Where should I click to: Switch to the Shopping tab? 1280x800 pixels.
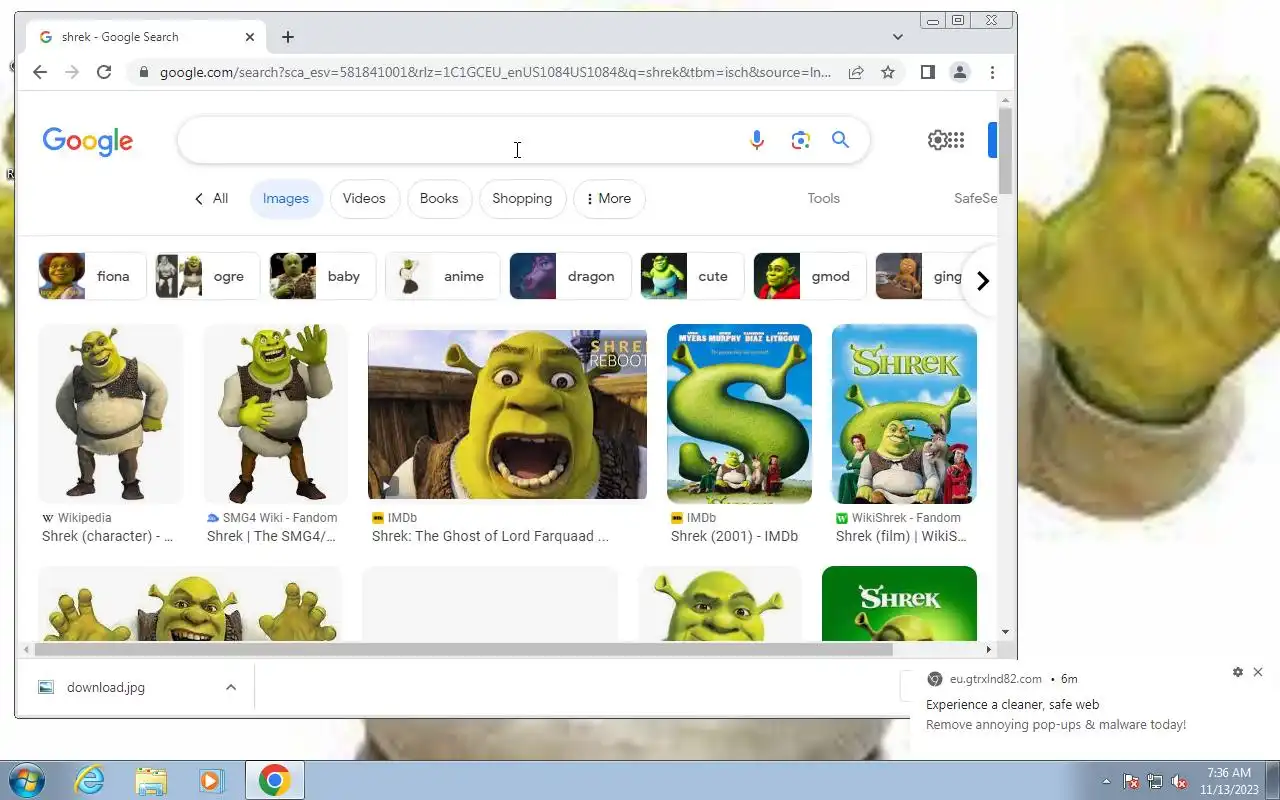522,198
